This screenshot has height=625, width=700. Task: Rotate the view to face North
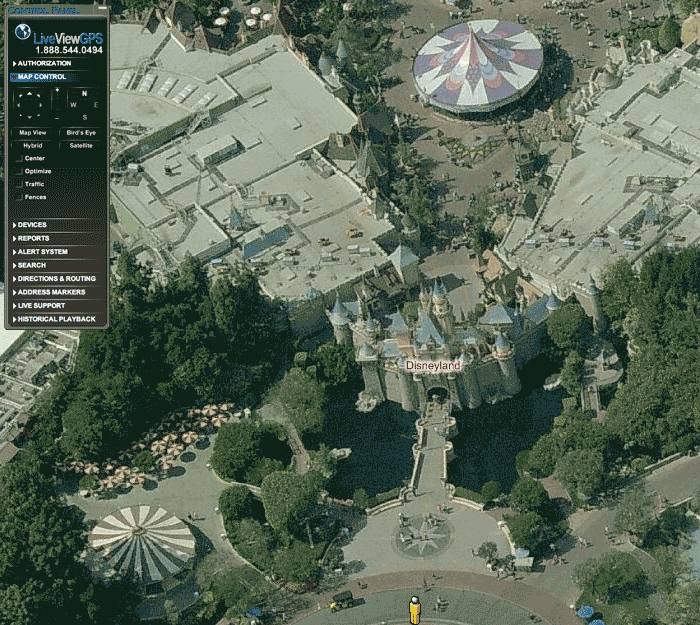pyautogui.click(x=85, y=93)
